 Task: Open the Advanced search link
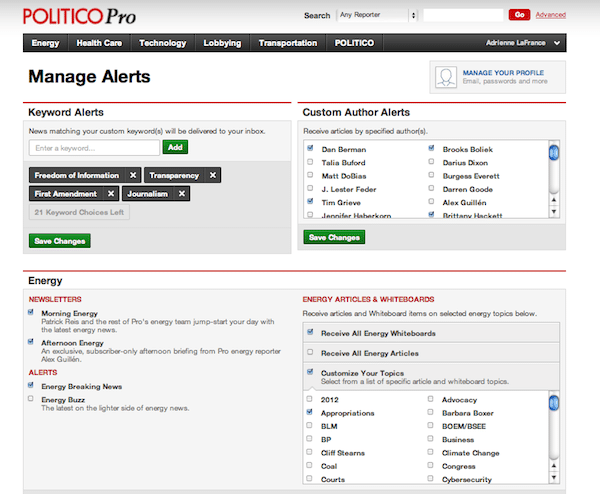click(x=551, y=15)
